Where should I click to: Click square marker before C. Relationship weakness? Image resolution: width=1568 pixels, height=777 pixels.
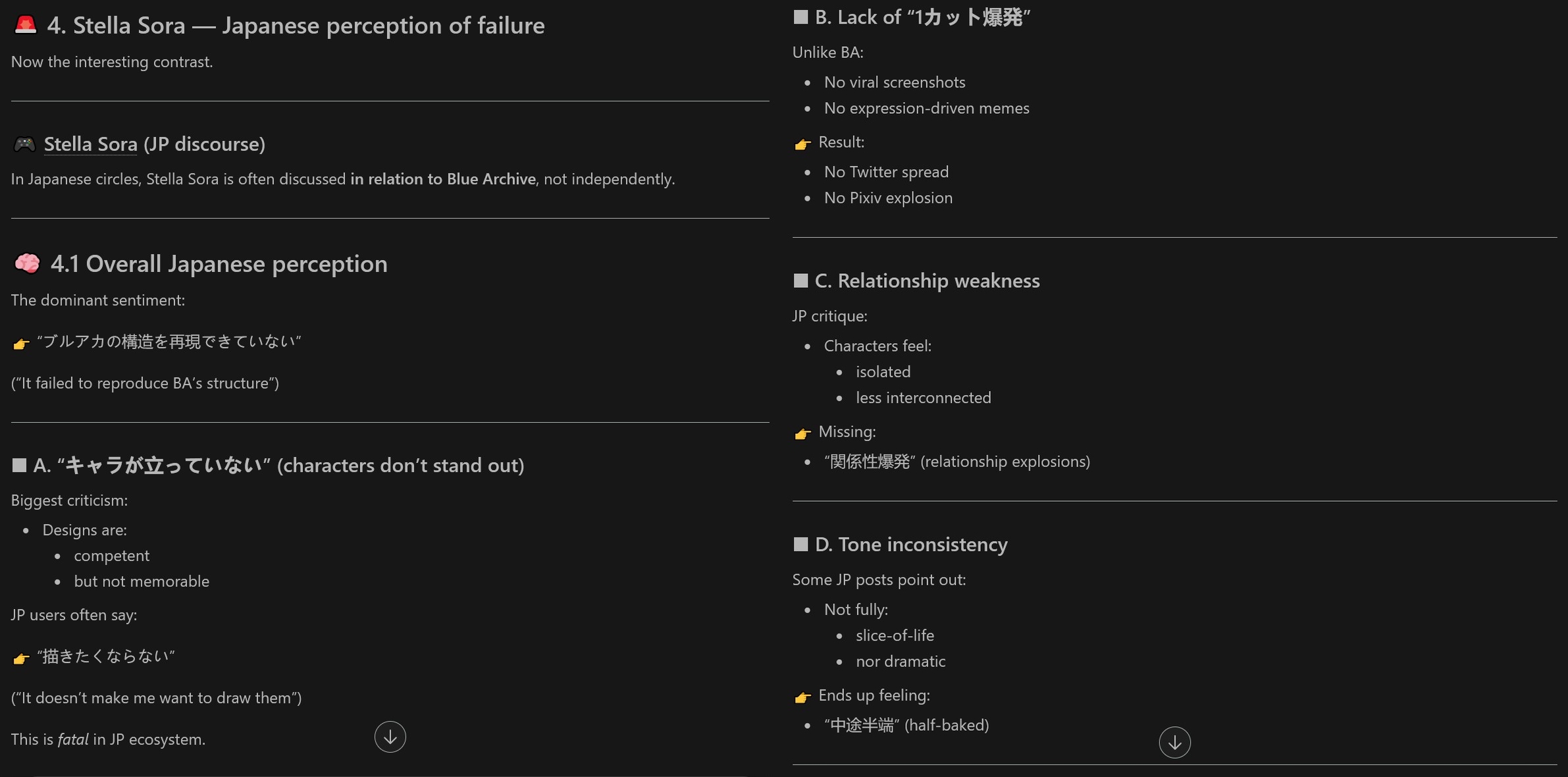(800, 281)
